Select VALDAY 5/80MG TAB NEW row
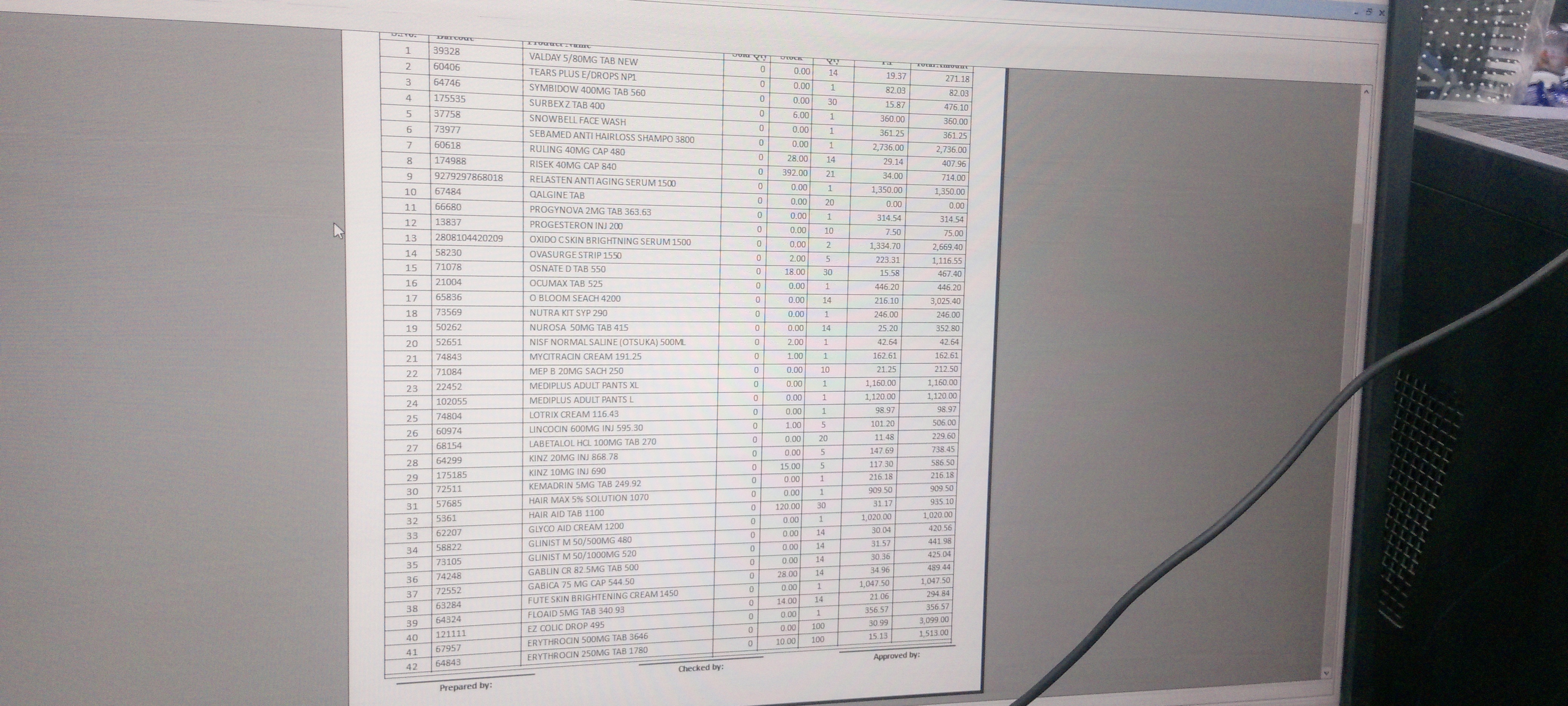The image size is (1568, 706). 582,61
